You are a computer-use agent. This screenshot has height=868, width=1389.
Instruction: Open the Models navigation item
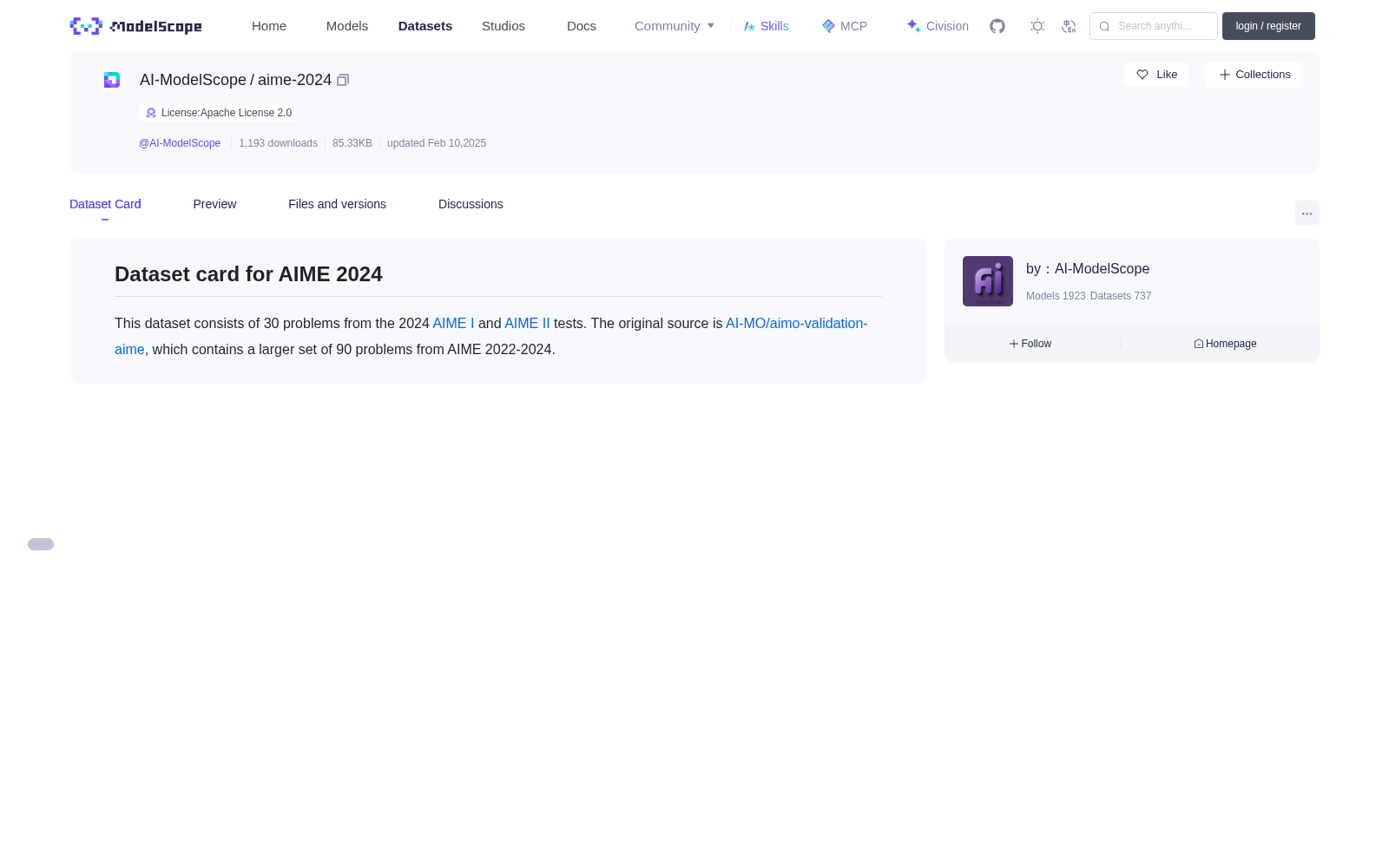click(x=347, y=26)
